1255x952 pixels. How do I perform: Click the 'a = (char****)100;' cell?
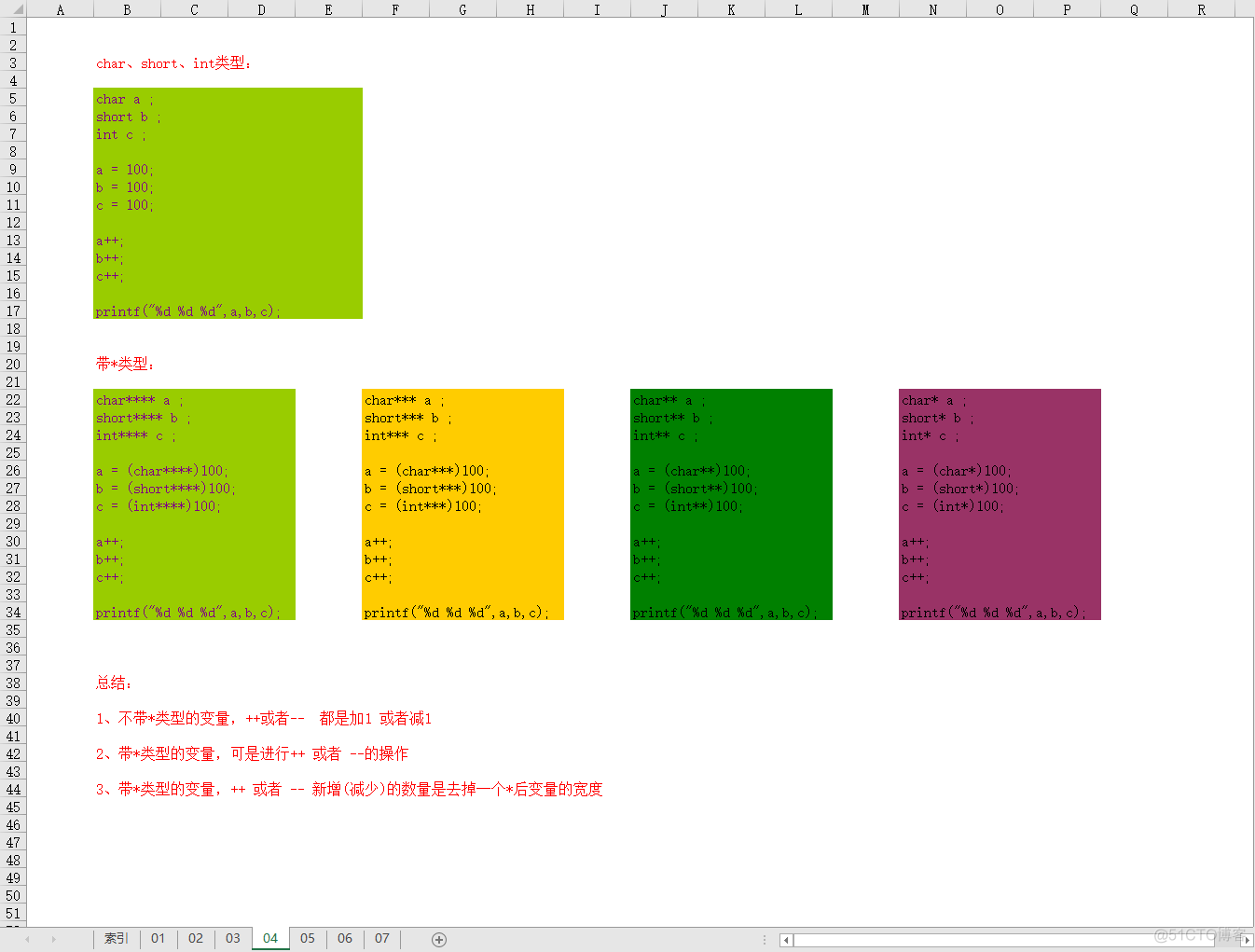coord(162,471)
